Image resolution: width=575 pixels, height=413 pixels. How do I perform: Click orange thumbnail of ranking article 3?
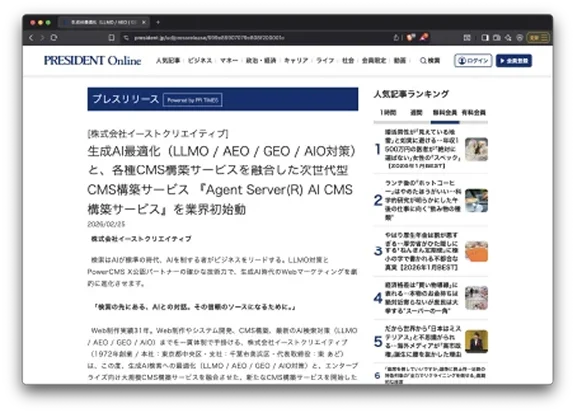(x=476, y=252)
